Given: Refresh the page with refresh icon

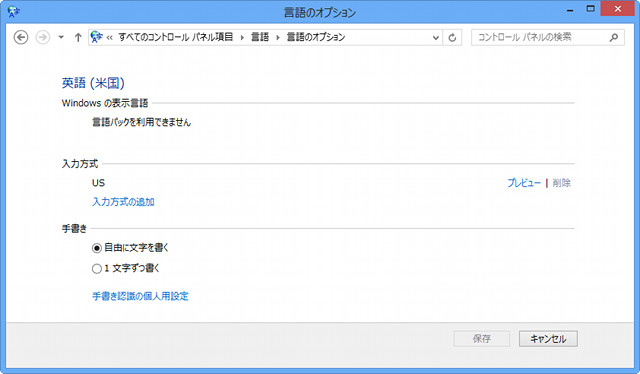Looking at the screenshot, I should pos(452,38).
